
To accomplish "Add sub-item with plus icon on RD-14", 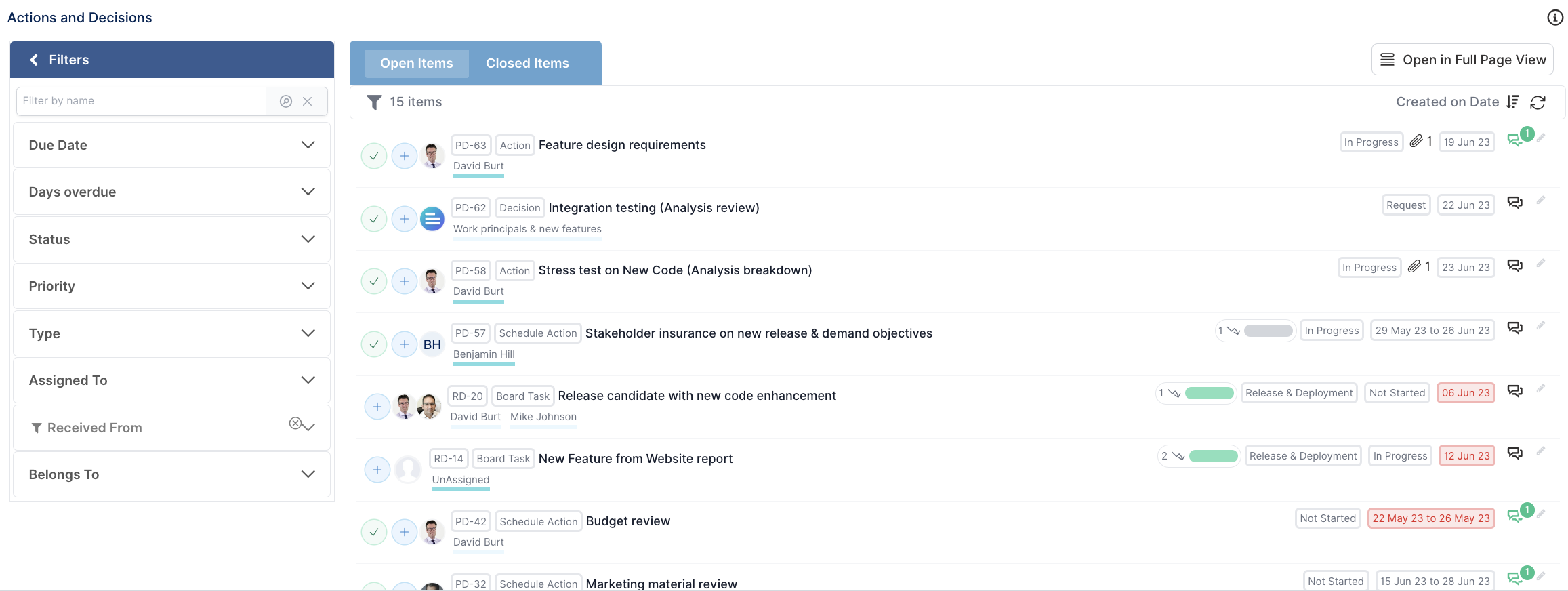I will tap(377, 470).
